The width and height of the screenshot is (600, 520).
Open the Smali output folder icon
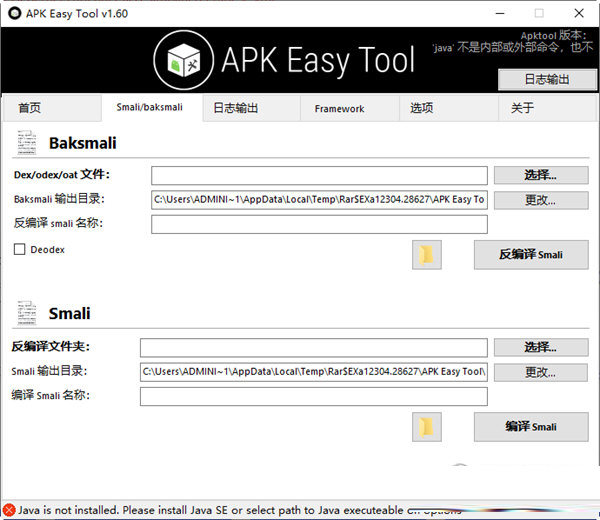pyautogui.click(x=427, y=427)
